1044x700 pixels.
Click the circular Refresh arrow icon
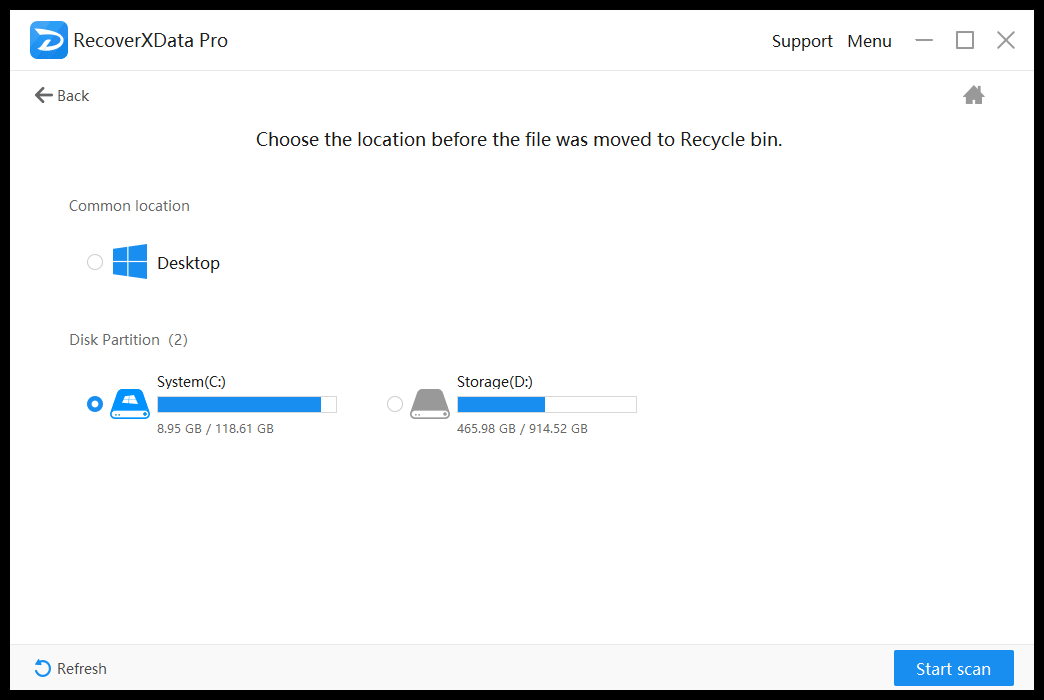(43, 668)
